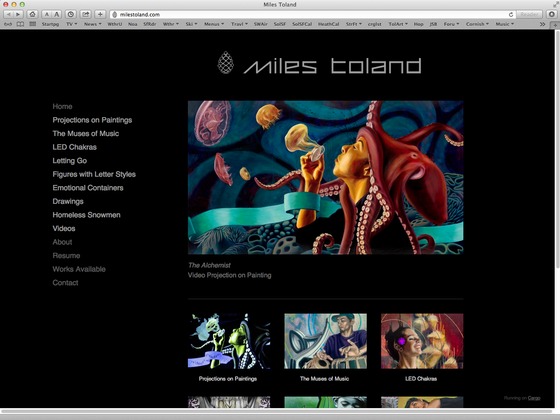The width and height of the screenshot is (560, 420).
Task: Enter full screen with the arrows icon
Action: [555, 4]
